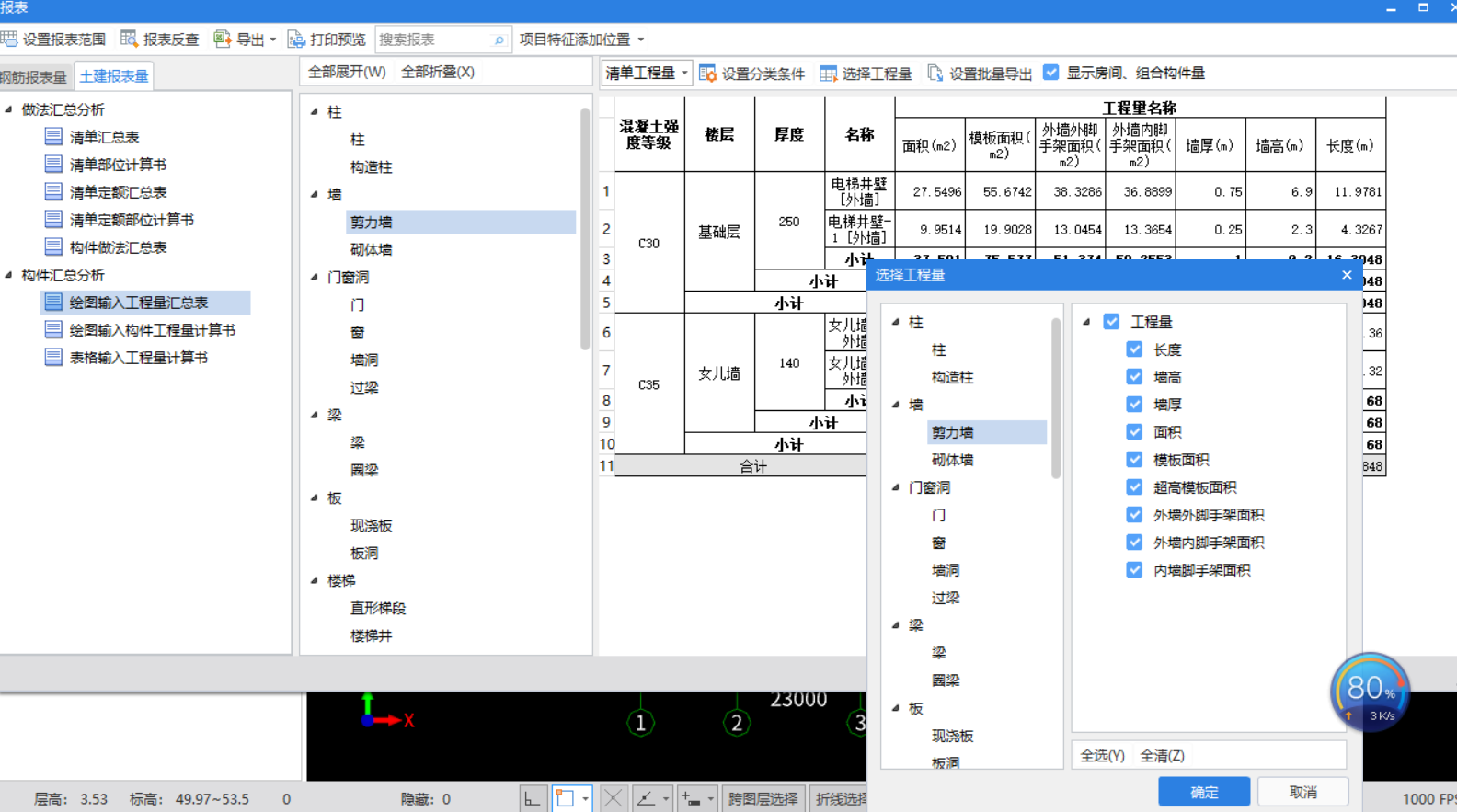Image resolution: width=1457 pixels, height=812 pixels.
Task: Click the plus-bar icon in status bar
Action: [691, 798]
